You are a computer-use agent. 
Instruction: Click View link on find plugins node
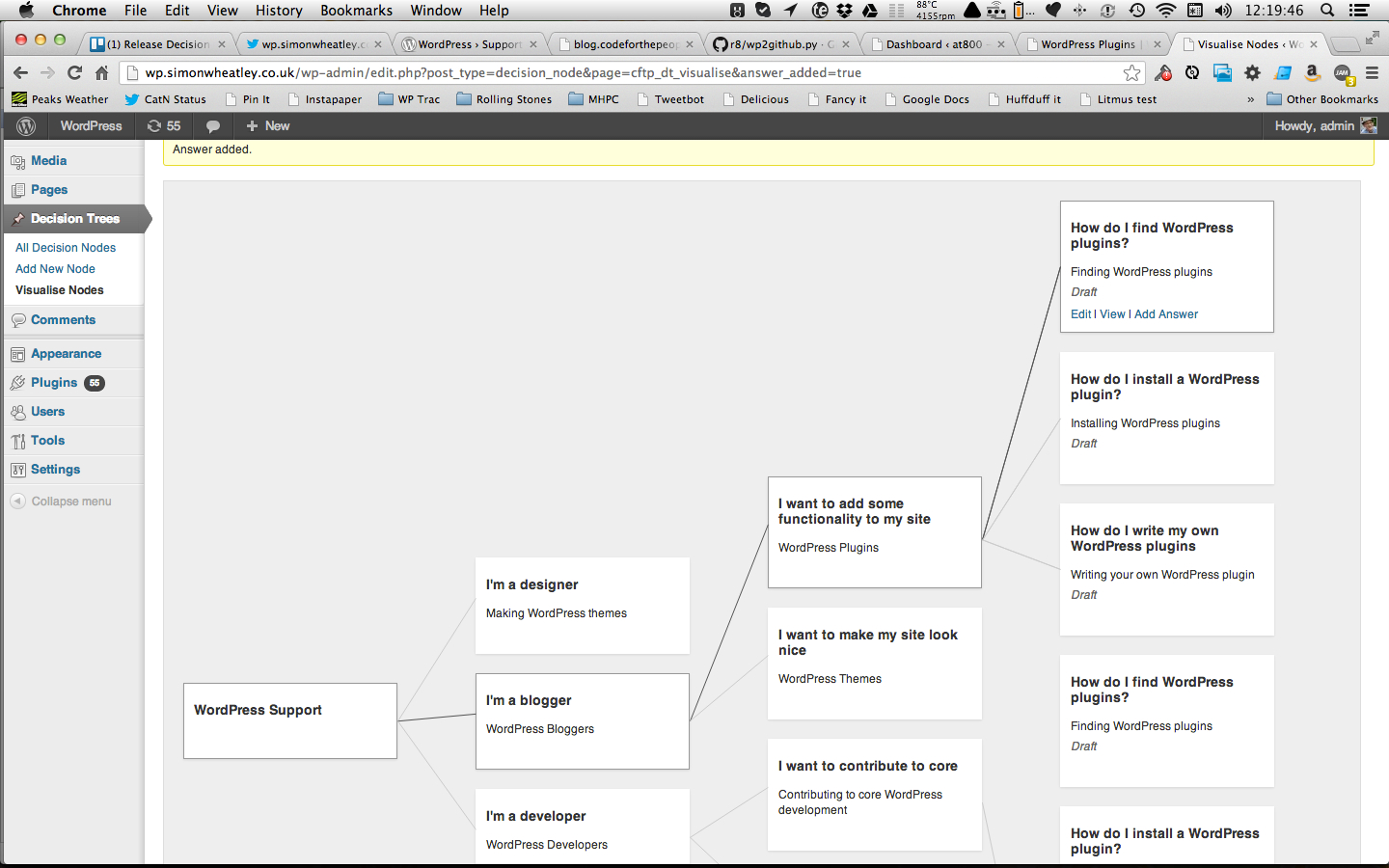click(1112, 314)
